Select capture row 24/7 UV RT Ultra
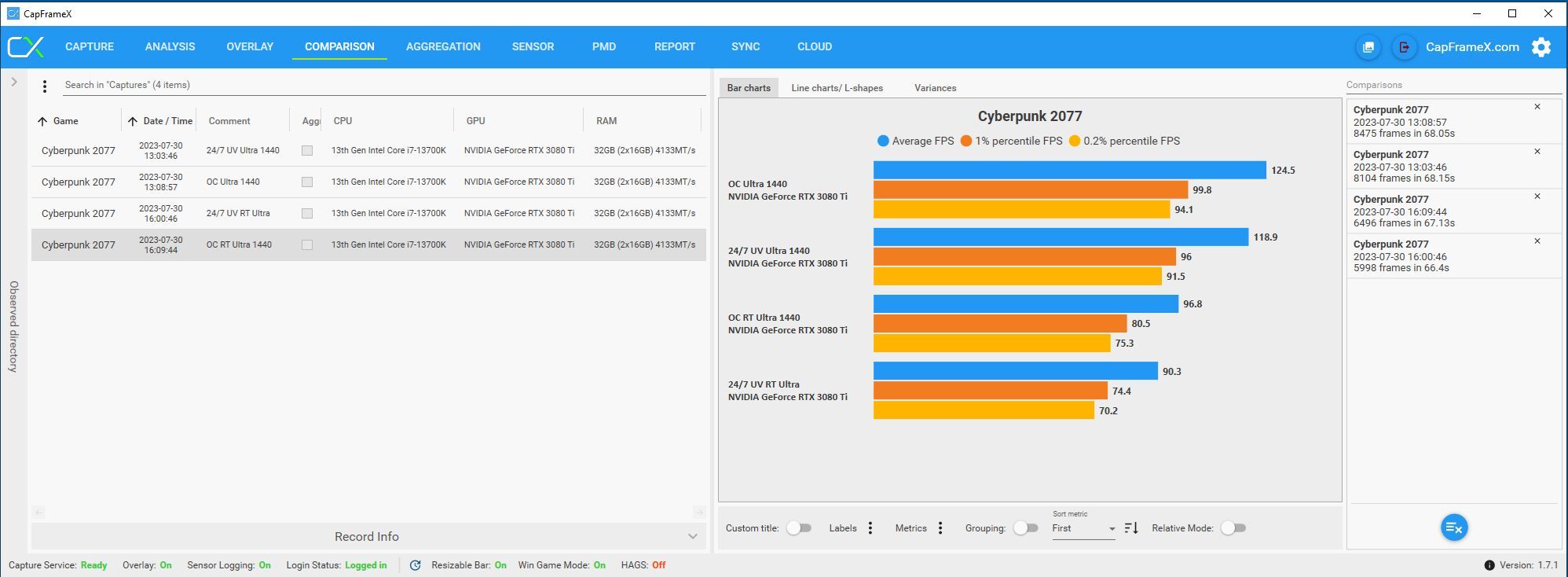Screen dimensions: 1568x577 [x=368, y=214]
